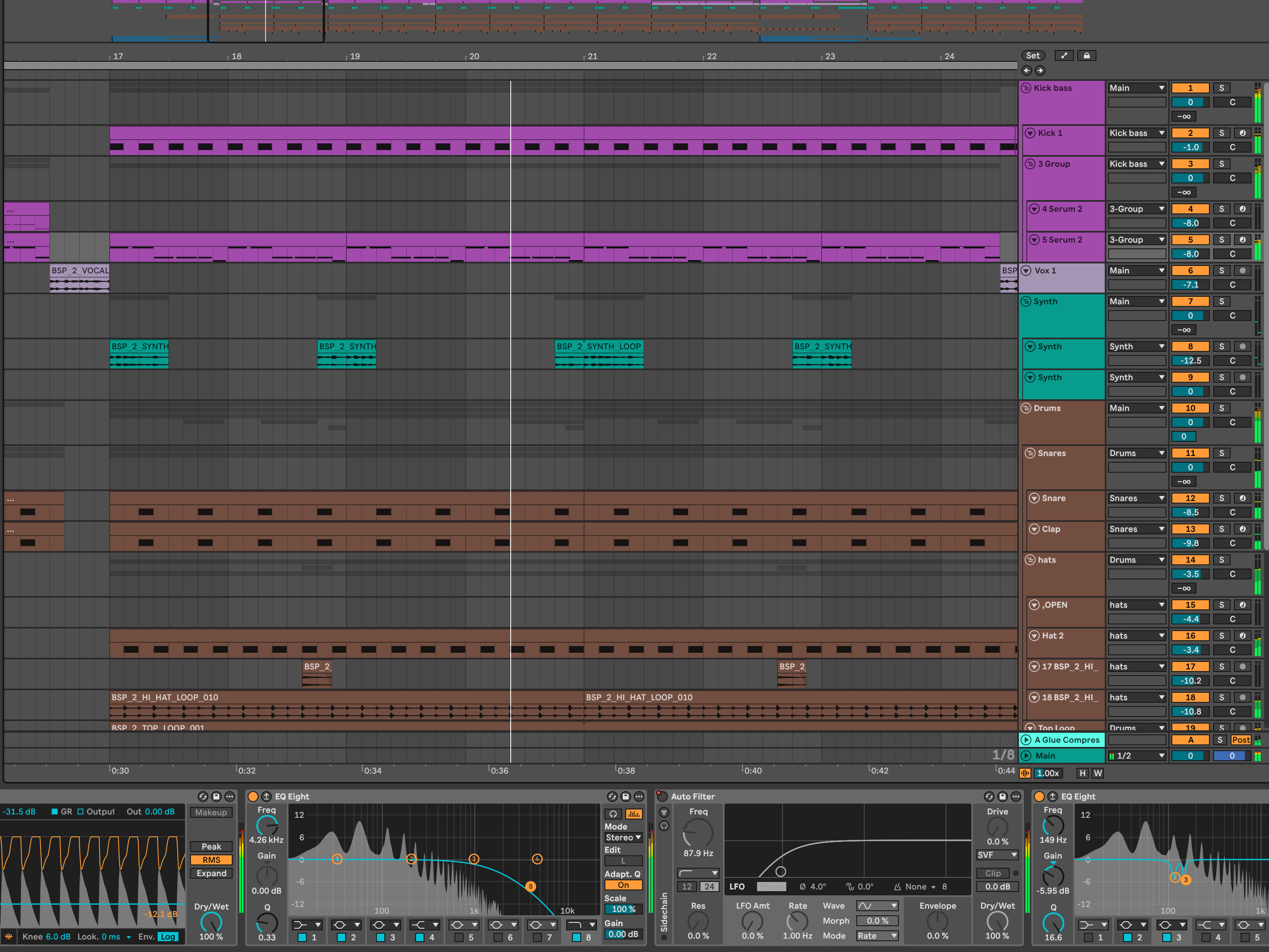Solo the Kick bass group track
The width and height of the screenshot is (1269, 952).
[x=1221, y=88]
